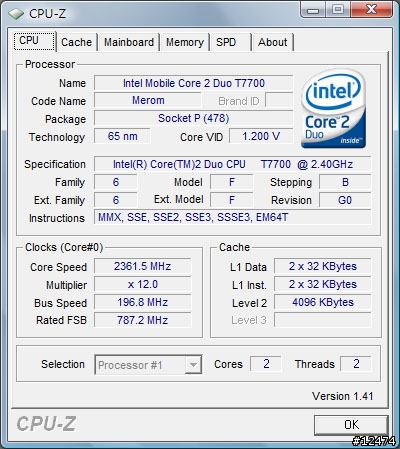Click the Multiplier value 'x 12.0'
Screen dimensions: 400x449
(x=143, y=284)
